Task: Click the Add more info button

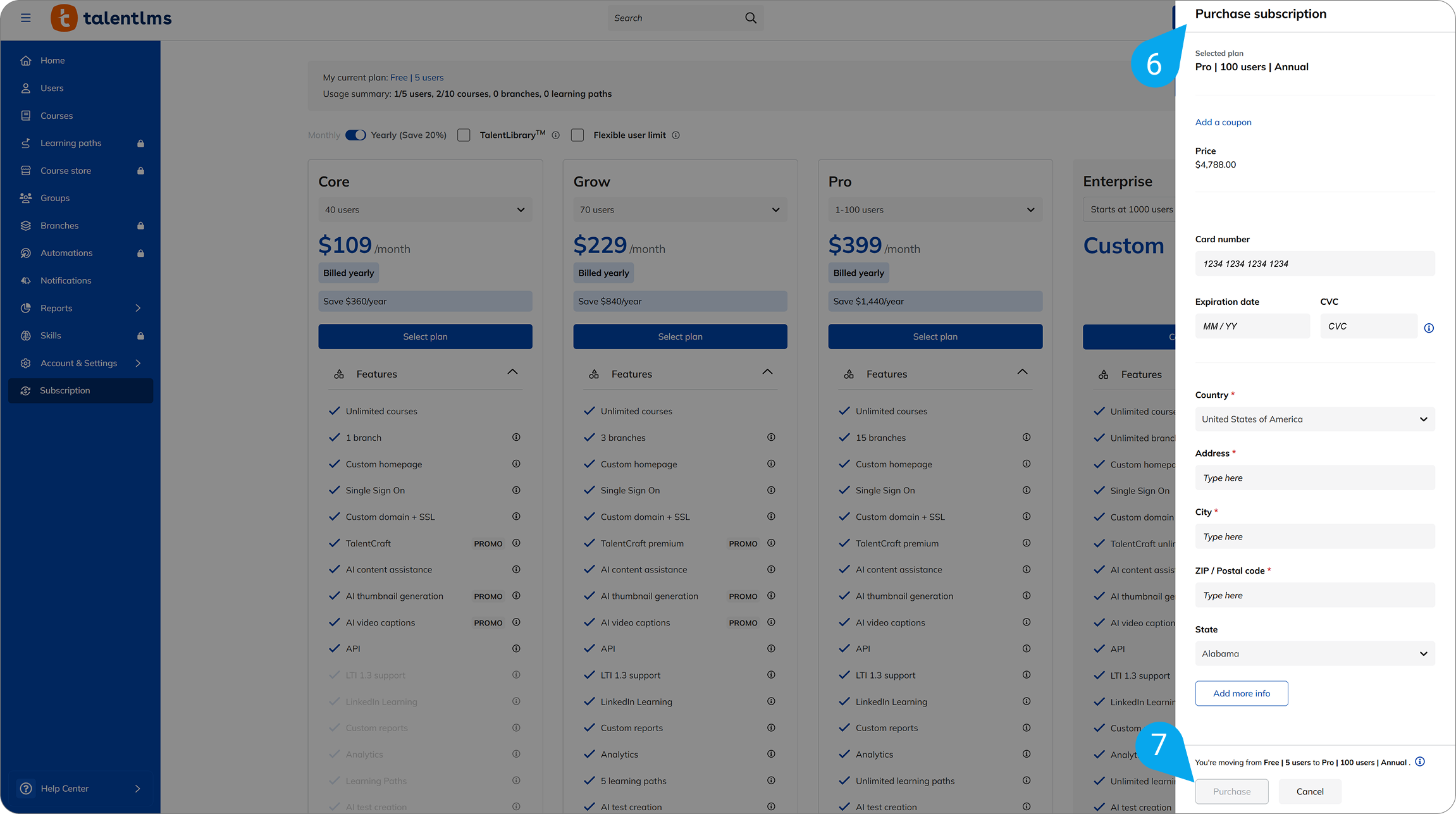Action: coord(1241,693)
